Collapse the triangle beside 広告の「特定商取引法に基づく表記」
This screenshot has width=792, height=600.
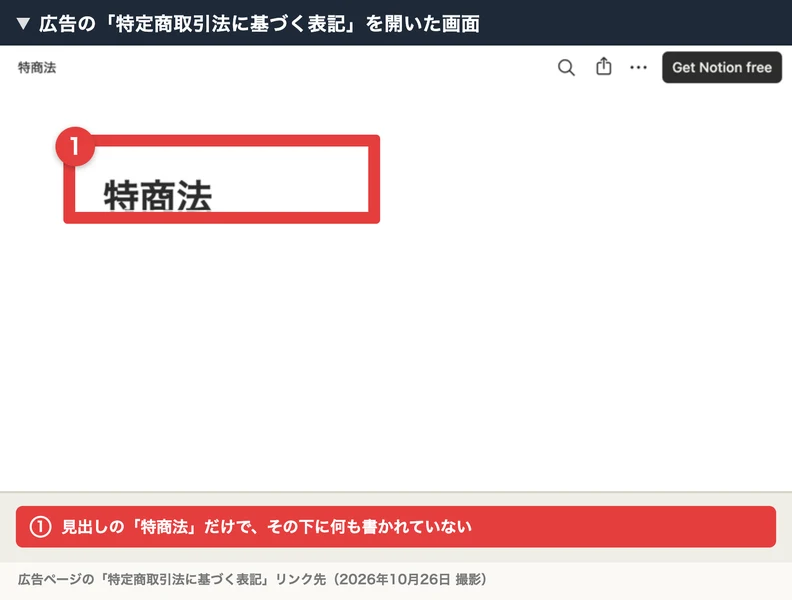[x=23, y=24]
